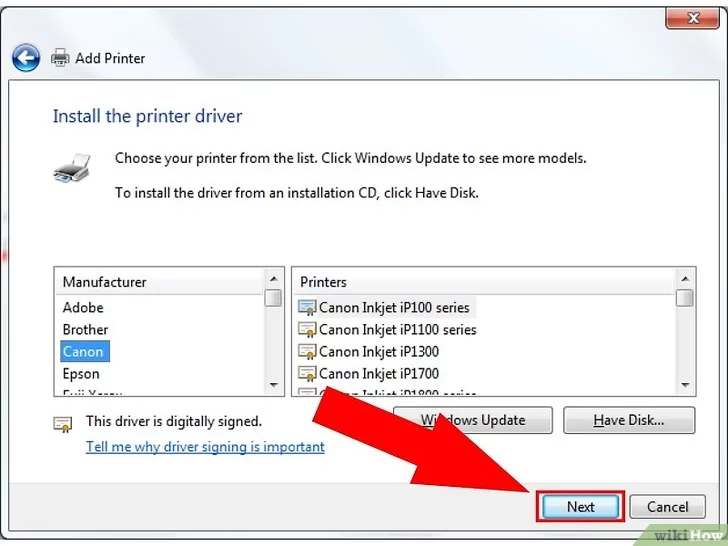Click the certificate icon next to digitally signed text
The height and width of the screenshot is (546, 728).
click(x=63, y=423)
